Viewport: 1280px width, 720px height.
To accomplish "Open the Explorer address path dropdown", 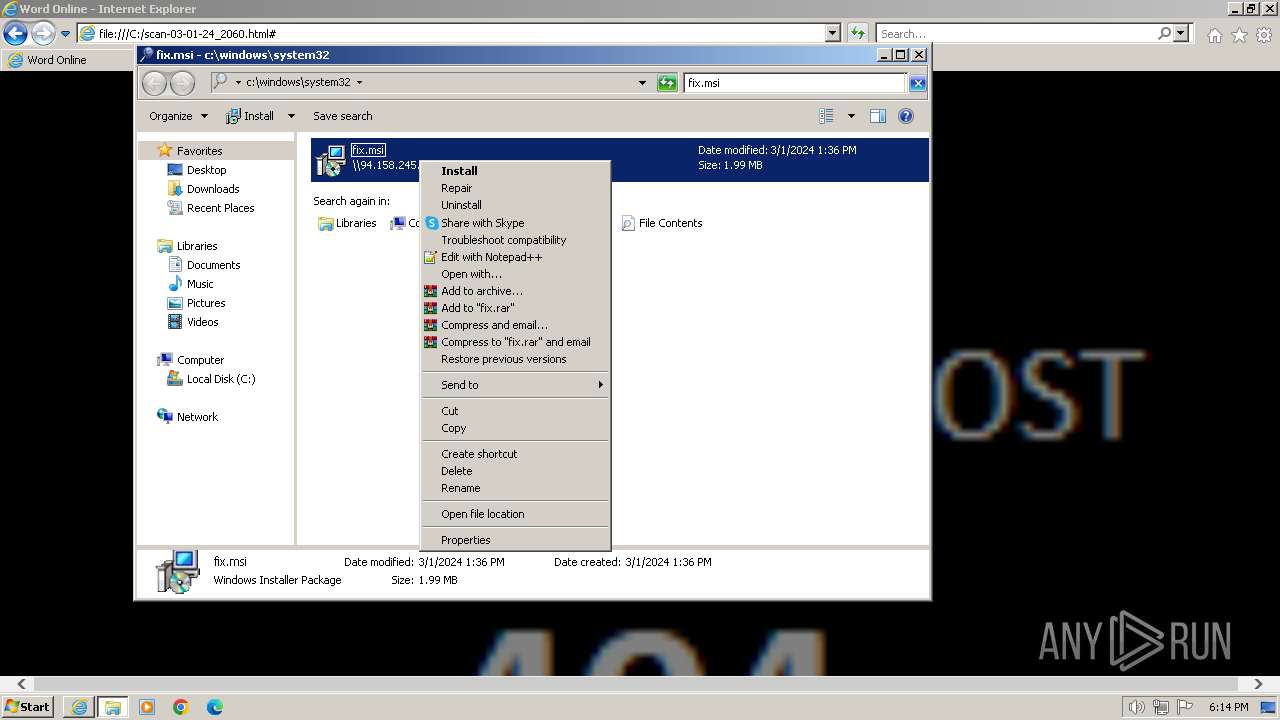I will click(642, 83).
